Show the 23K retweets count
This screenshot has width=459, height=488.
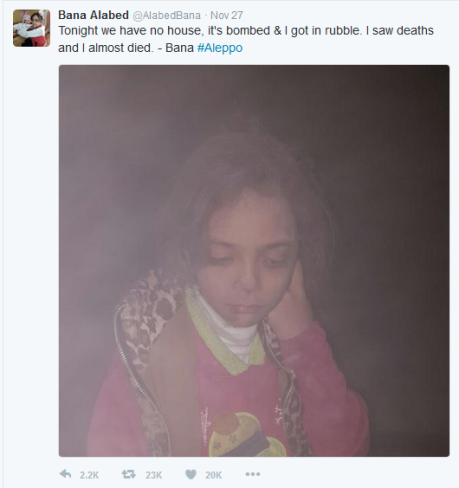coord(153,475)
